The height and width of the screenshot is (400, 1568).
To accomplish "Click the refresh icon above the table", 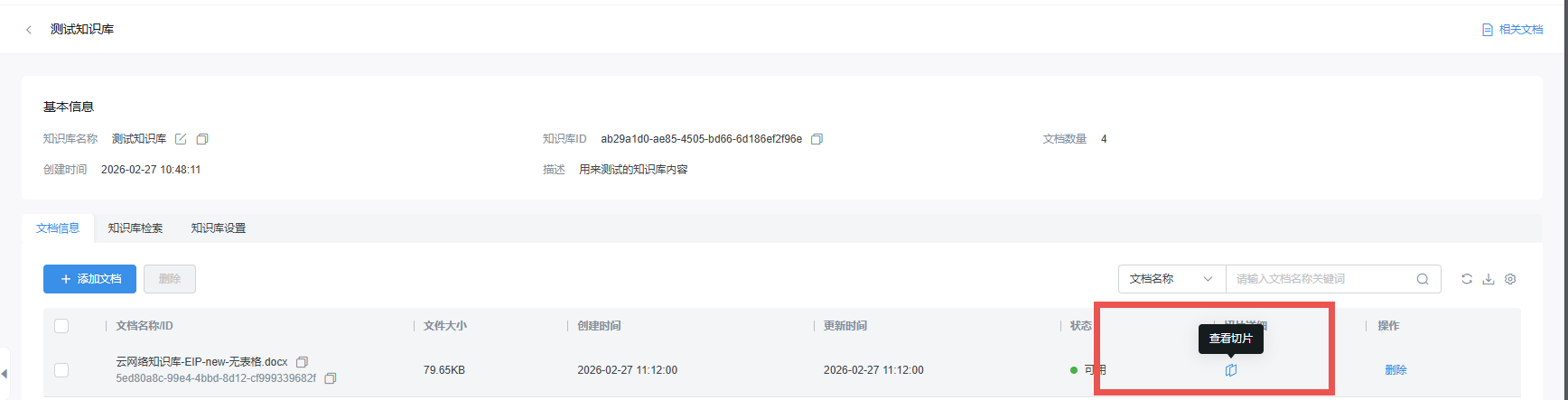I will pos(1467,279).
